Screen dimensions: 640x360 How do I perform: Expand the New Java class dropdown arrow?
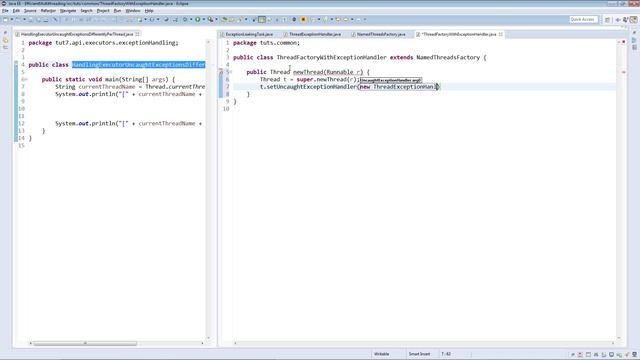click(x=158, y=19)
